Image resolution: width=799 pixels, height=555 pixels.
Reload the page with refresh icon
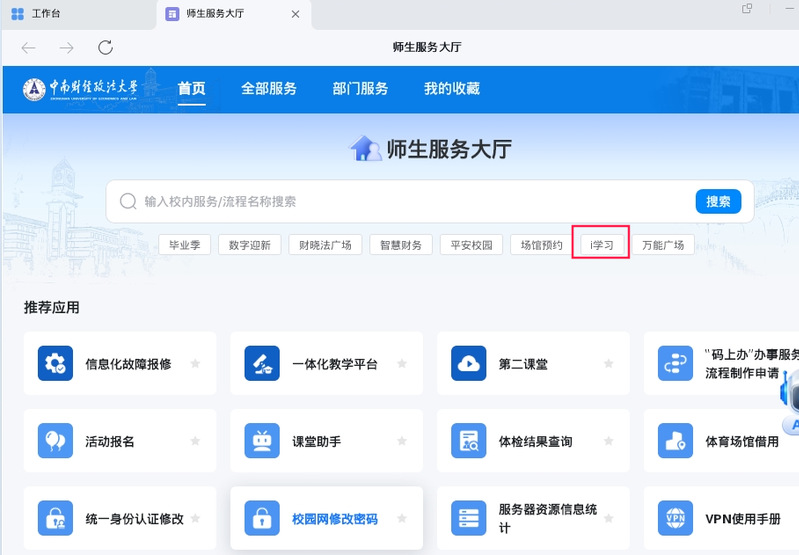[105, 48]
